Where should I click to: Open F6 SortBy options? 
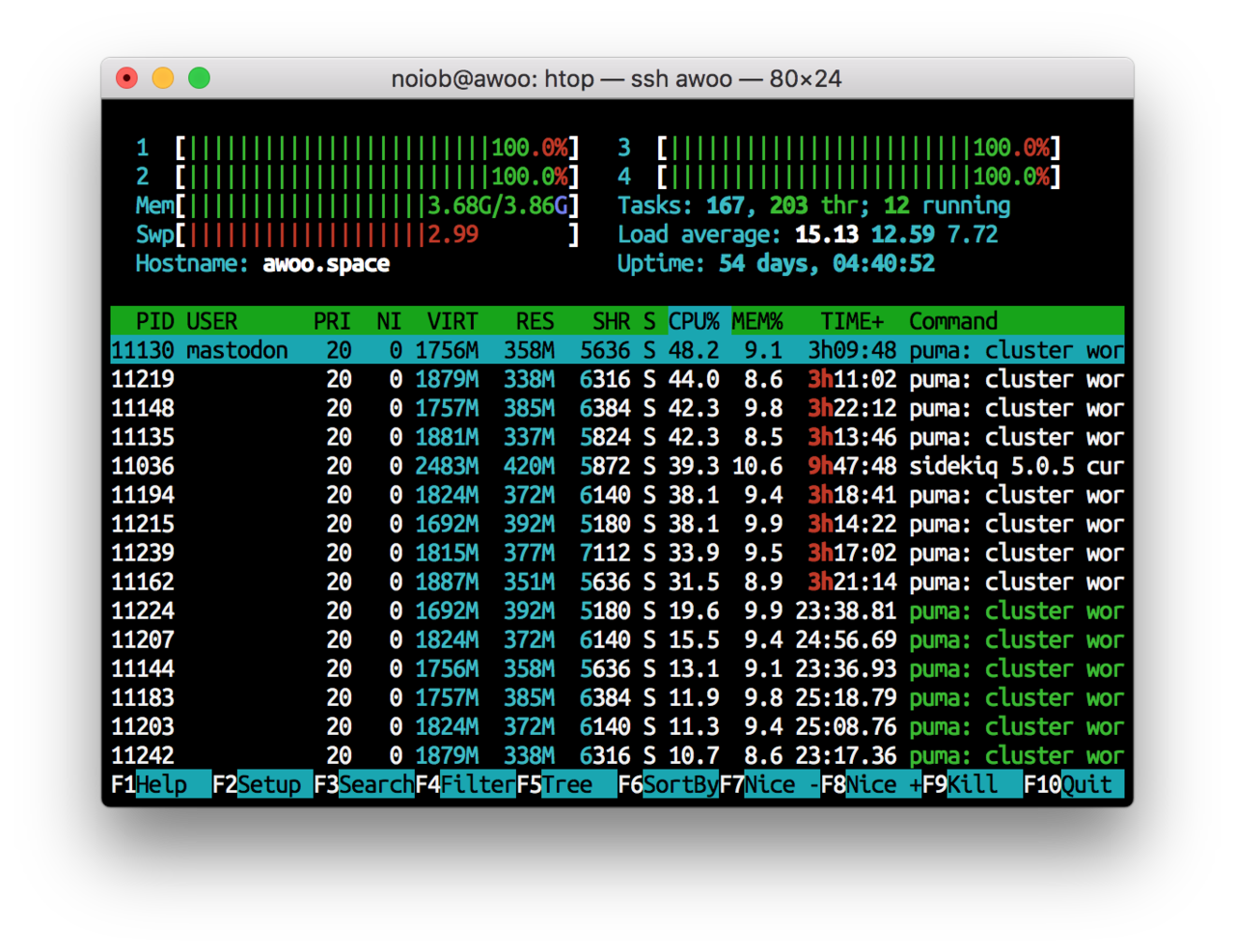(x=670, y=785)
